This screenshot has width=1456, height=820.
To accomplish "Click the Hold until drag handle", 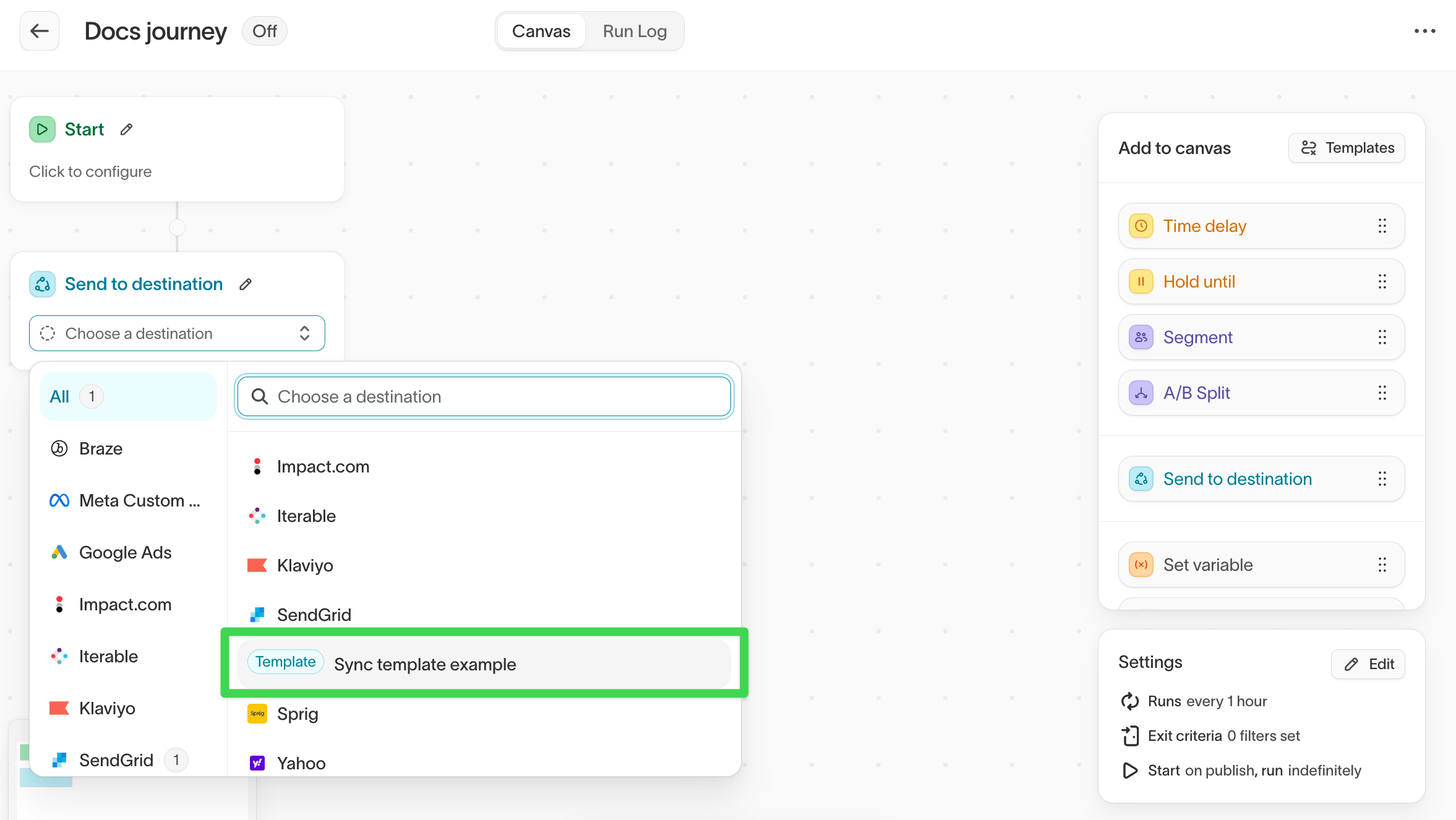I will pos(1382,281).
